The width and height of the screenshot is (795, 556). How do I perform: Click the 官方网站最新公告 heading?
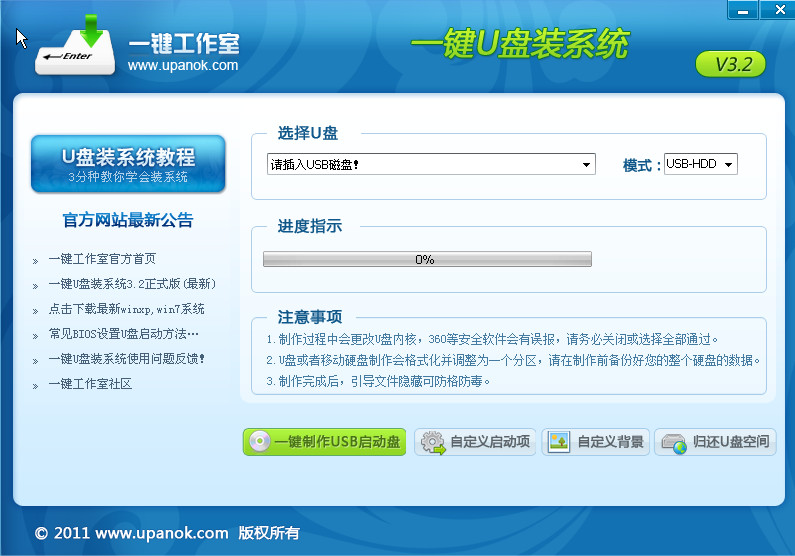click(x=128, y=220)
